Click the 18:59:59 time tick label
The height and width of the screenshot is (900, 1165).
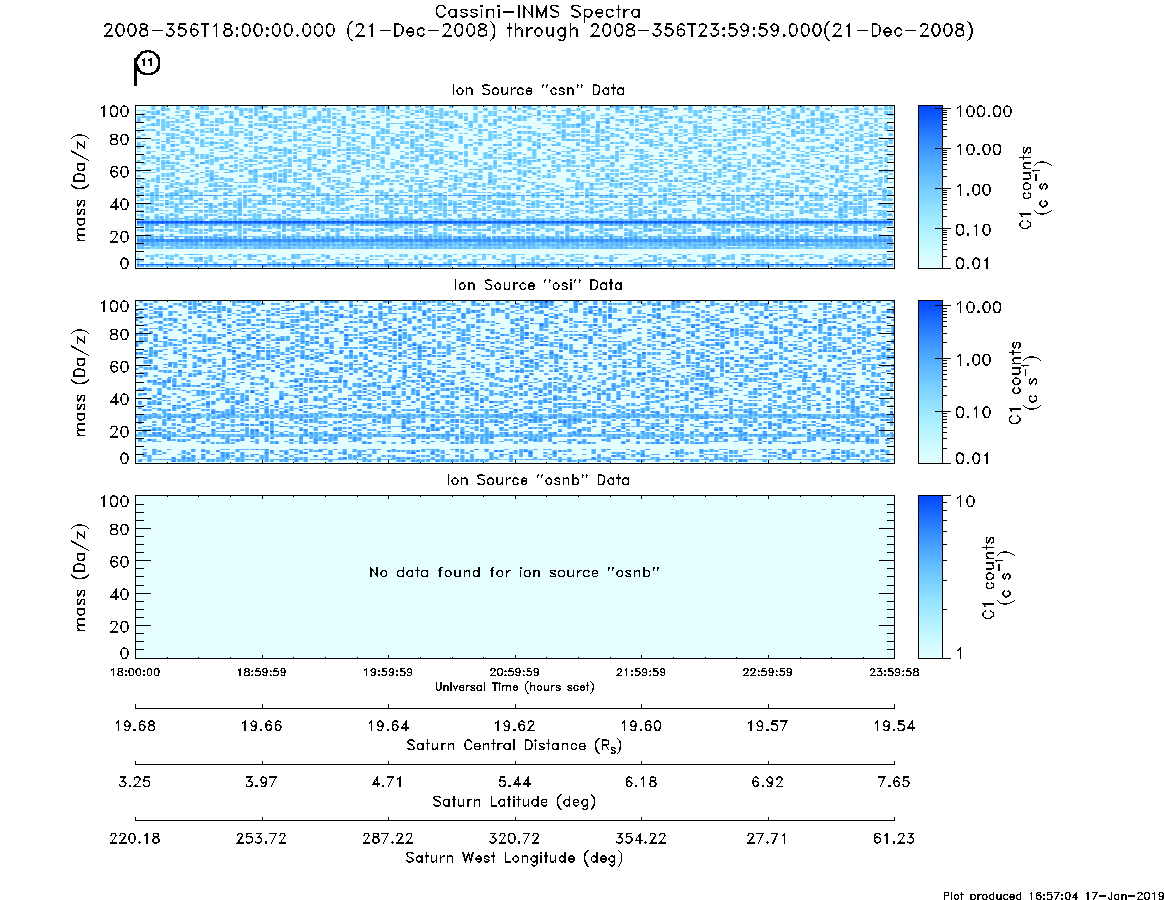(x=262, y=672)
